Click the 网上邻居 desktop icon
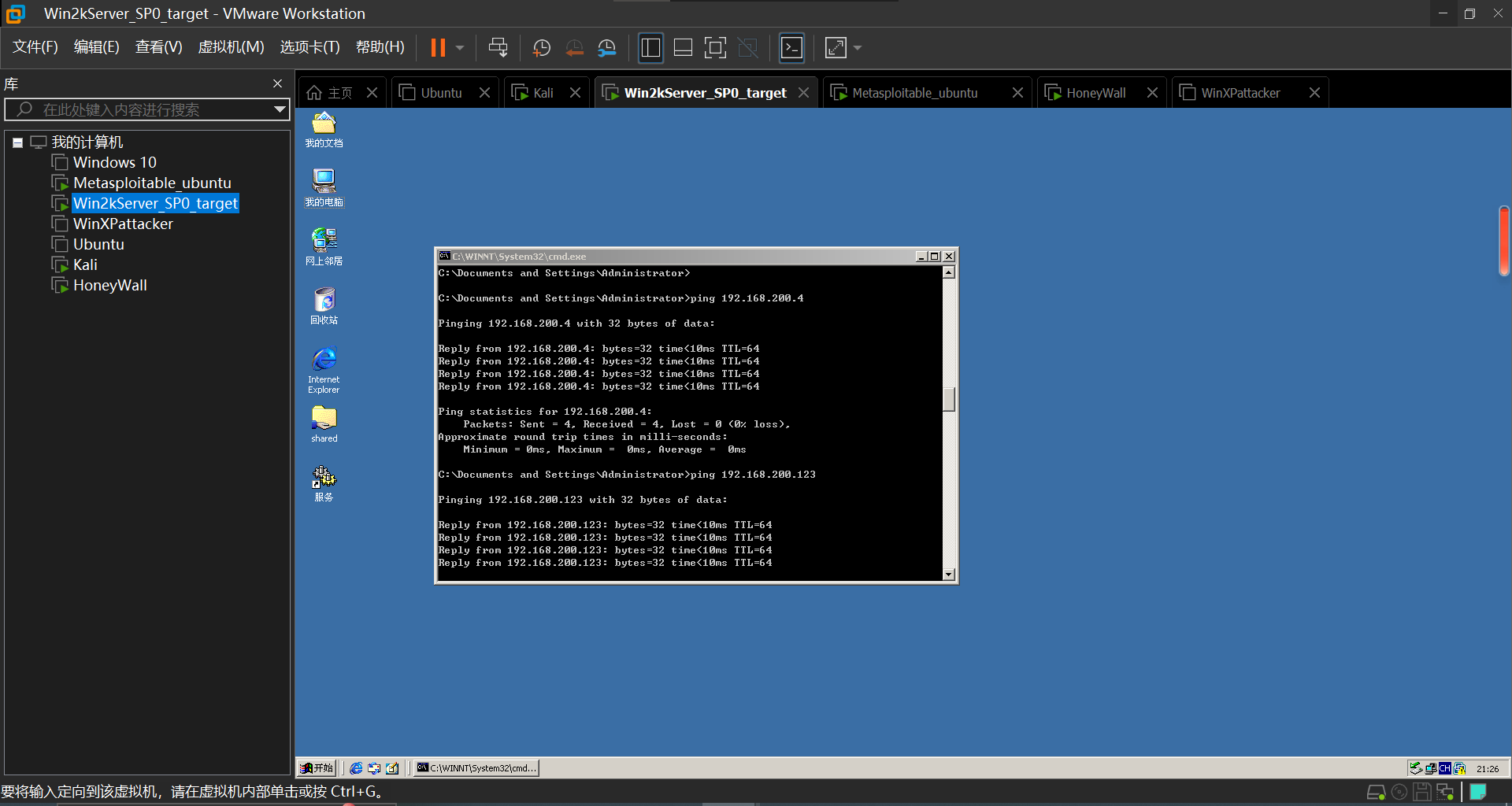The image size is (1512, 806). pyautogui.click(x=324, y=247)
